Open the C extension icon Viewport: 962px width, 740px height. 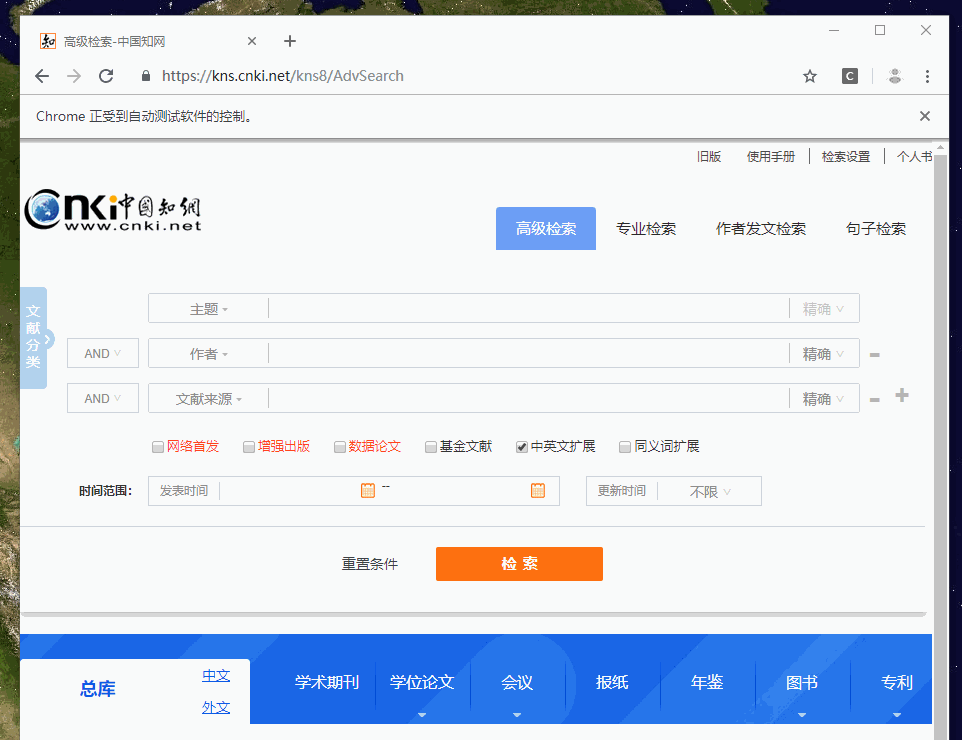[x=850, y=76]
